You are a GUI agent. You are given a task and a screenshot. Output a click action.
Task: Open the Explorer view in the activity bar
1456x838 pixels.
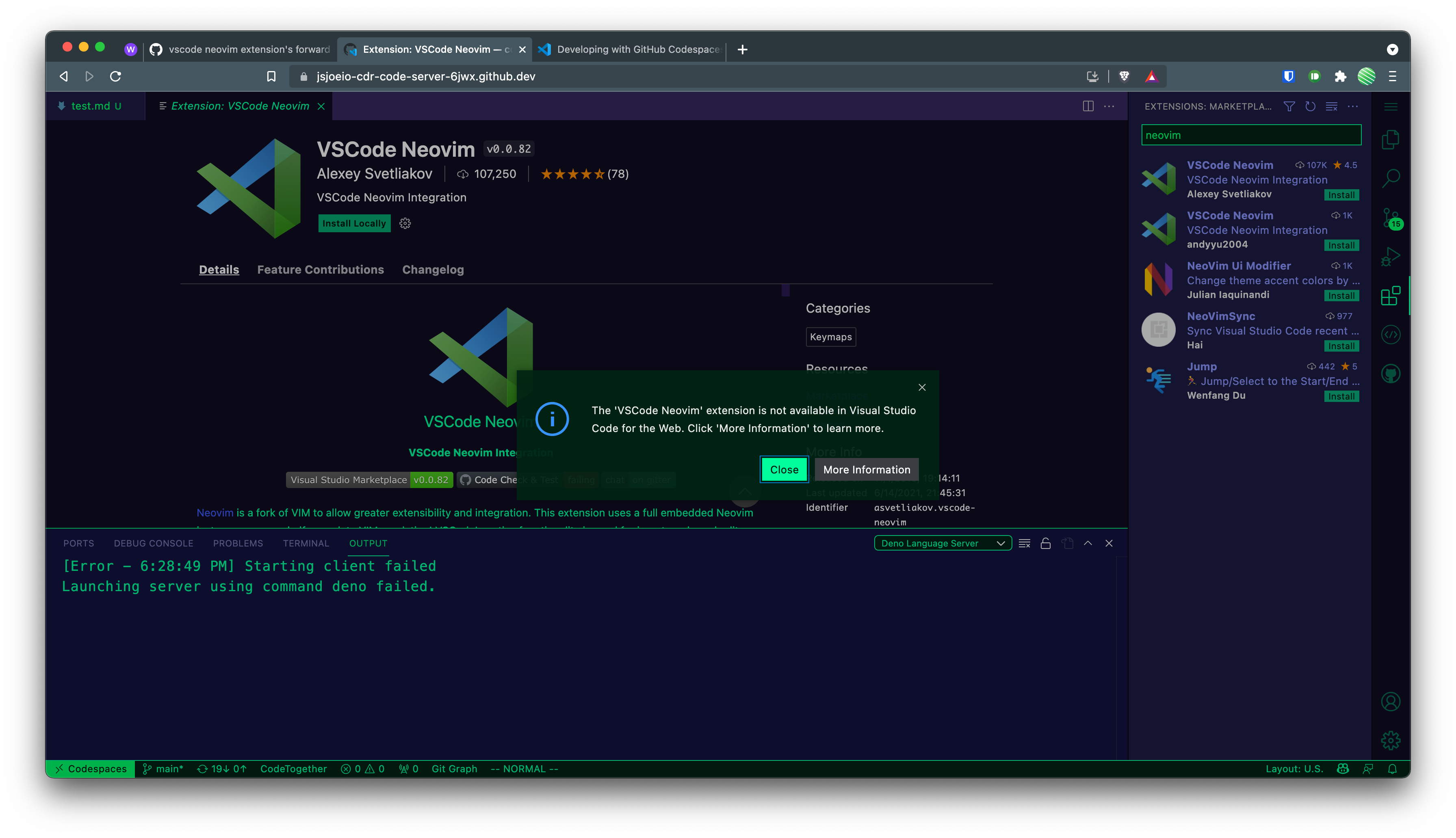[x=1390, y=139]
